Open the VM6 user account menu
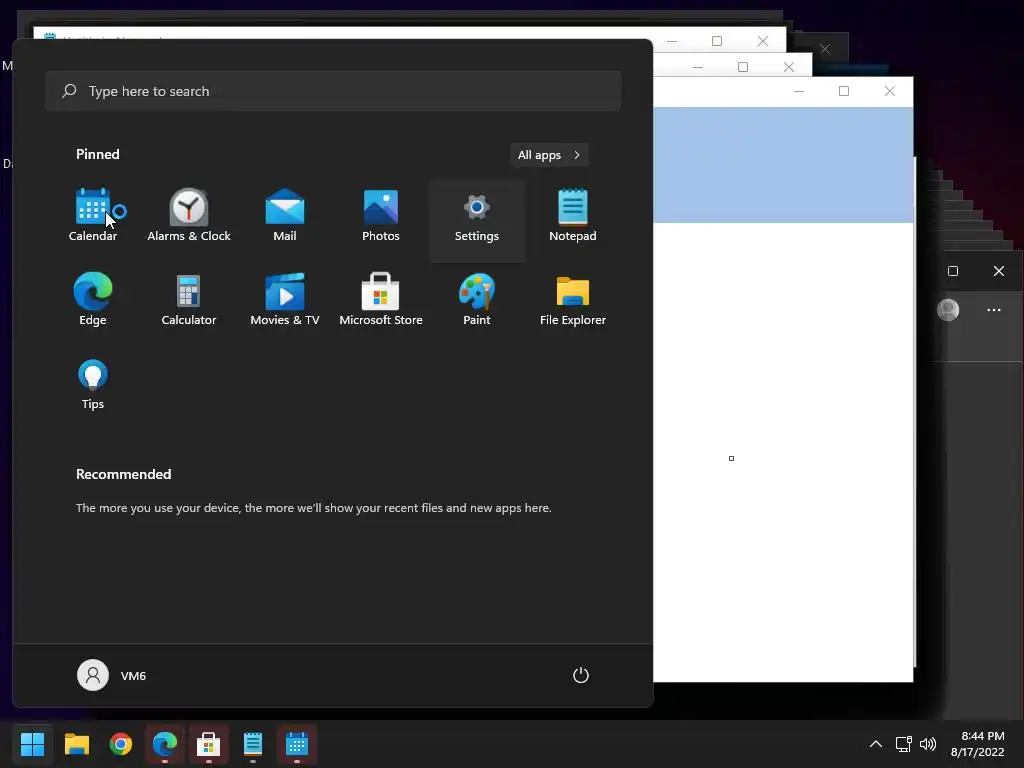The height and width of the screenshot is (768, 1024). [x=112, y=675]
